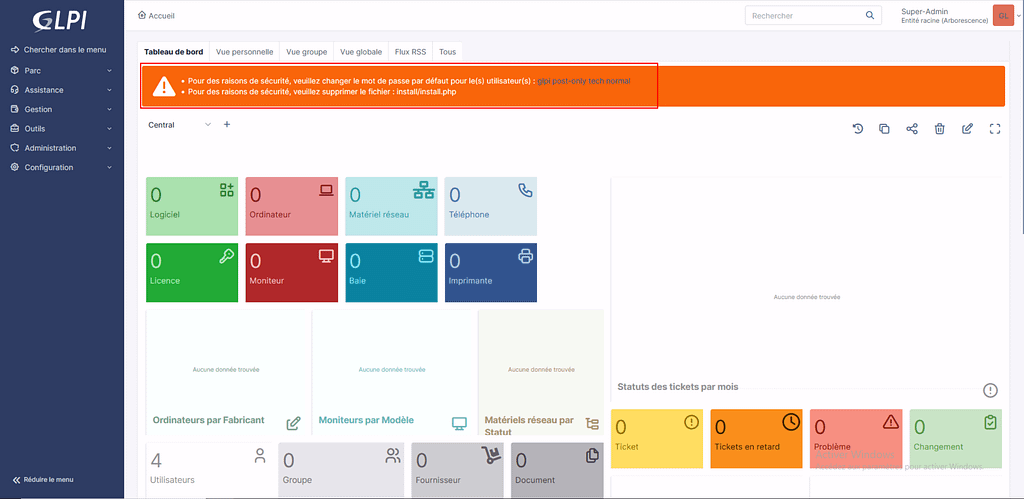Image resolution: width=1024 pixels, height=499 pixels.
Task: Expand the Assistance sidebar menu
Action: click(60, 90)
